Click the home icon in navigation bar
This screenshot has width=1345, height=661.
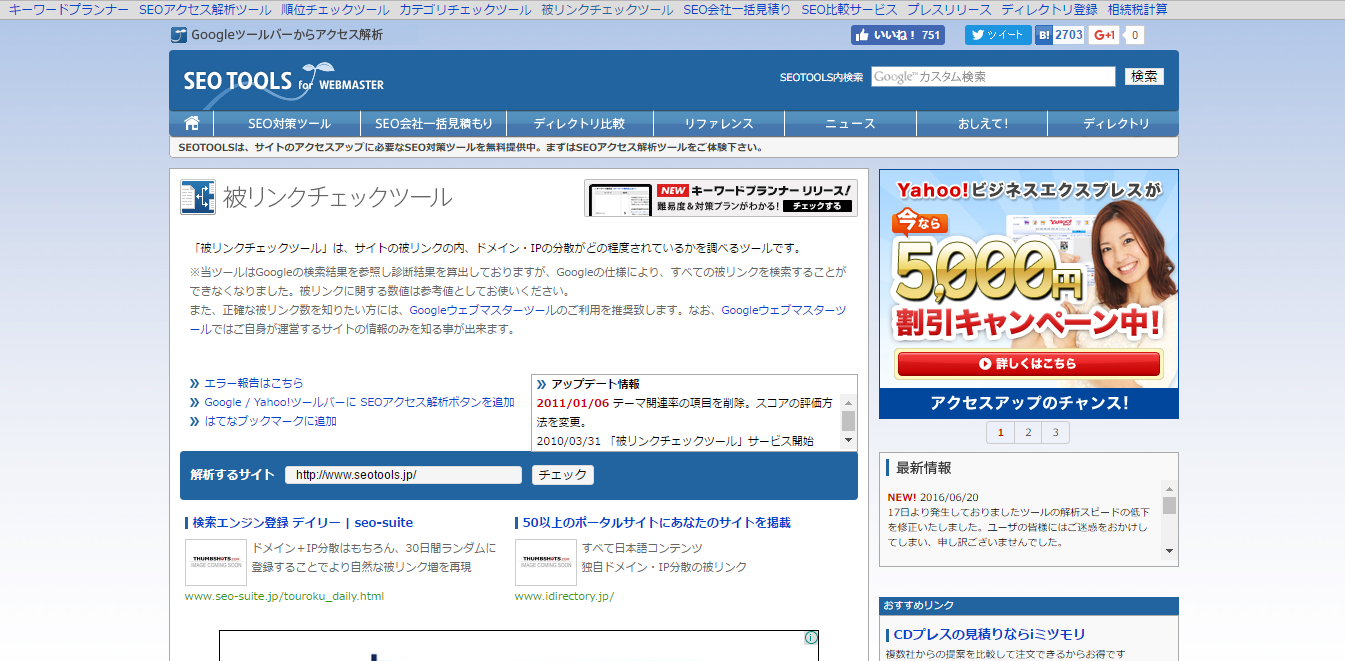191,124
